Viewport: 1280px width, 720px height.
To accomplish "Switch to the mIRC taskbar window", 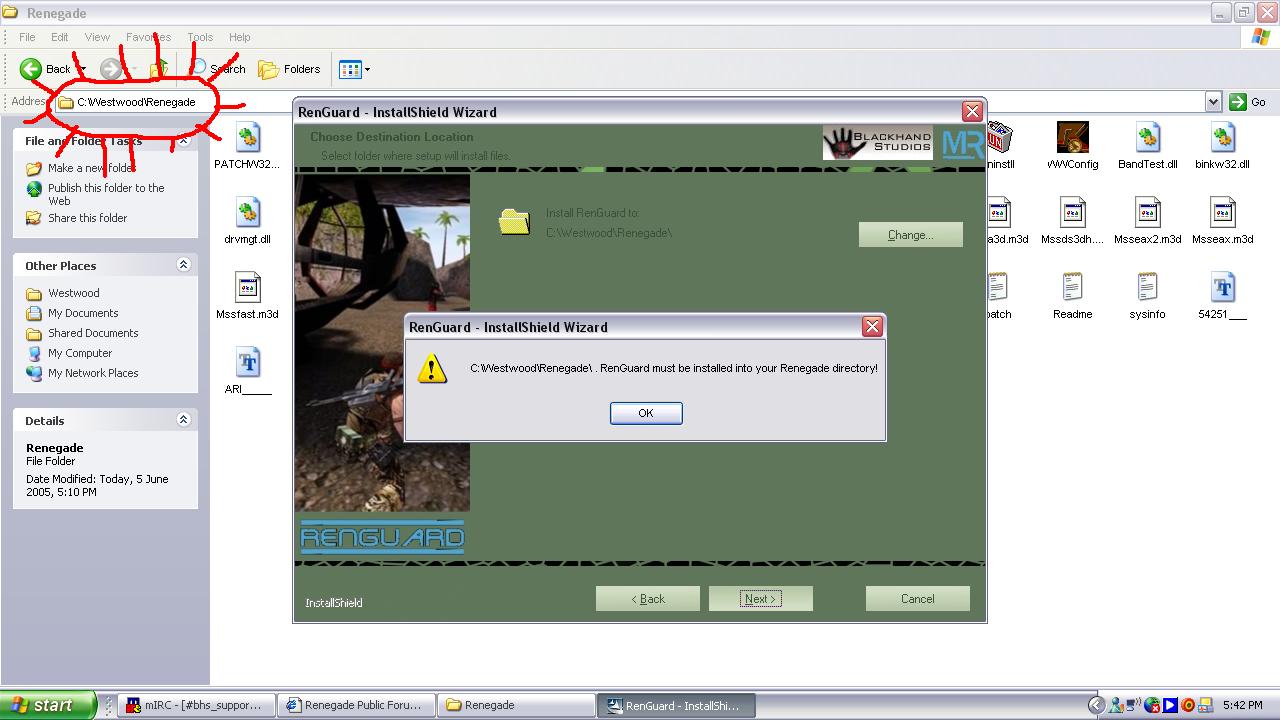I will (196, 705).
